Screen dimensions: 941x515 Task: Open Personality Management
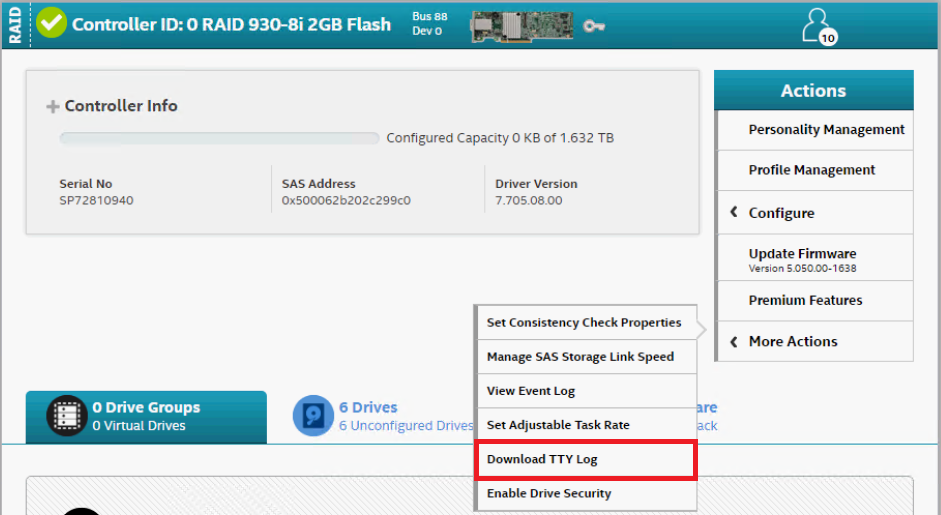[826, 130]
